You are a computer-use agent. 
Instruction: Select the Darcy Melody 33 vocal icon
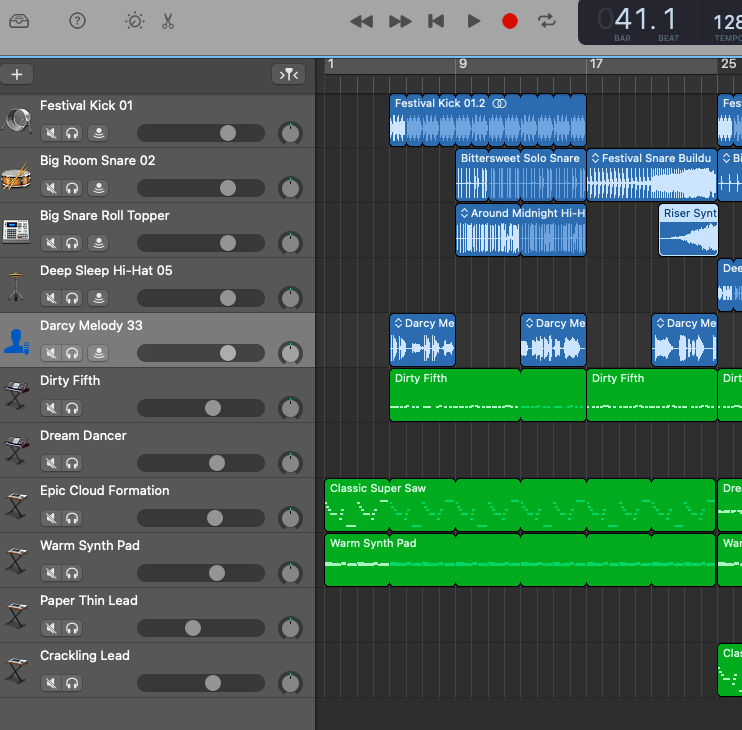(x=16, y=341)
